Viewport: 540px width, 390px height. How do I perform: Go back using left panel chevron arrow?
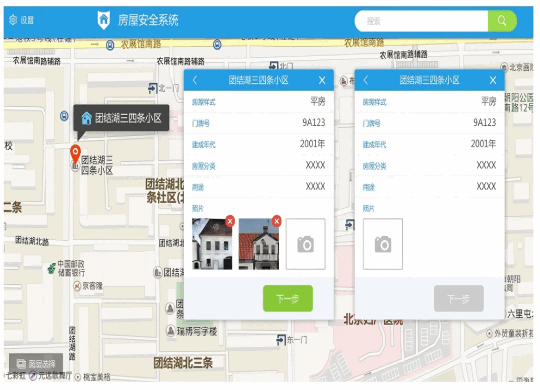[x=195, y=80]
